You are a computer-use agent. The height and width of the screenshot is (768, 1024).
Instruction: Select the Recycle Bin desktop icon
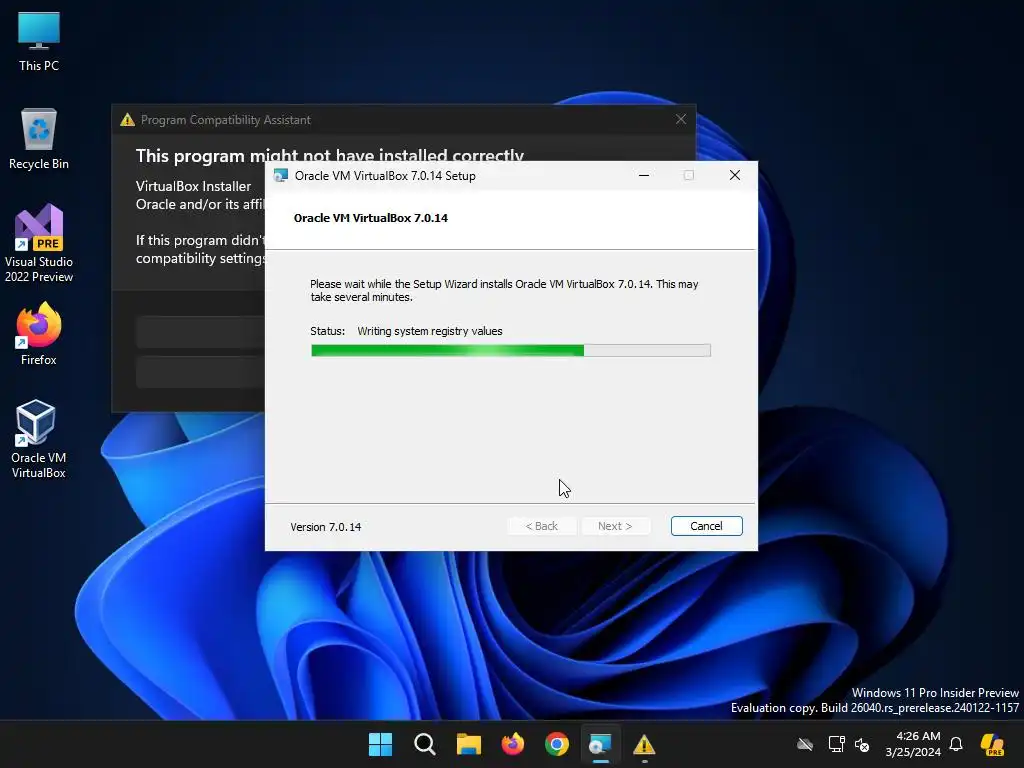39,139
